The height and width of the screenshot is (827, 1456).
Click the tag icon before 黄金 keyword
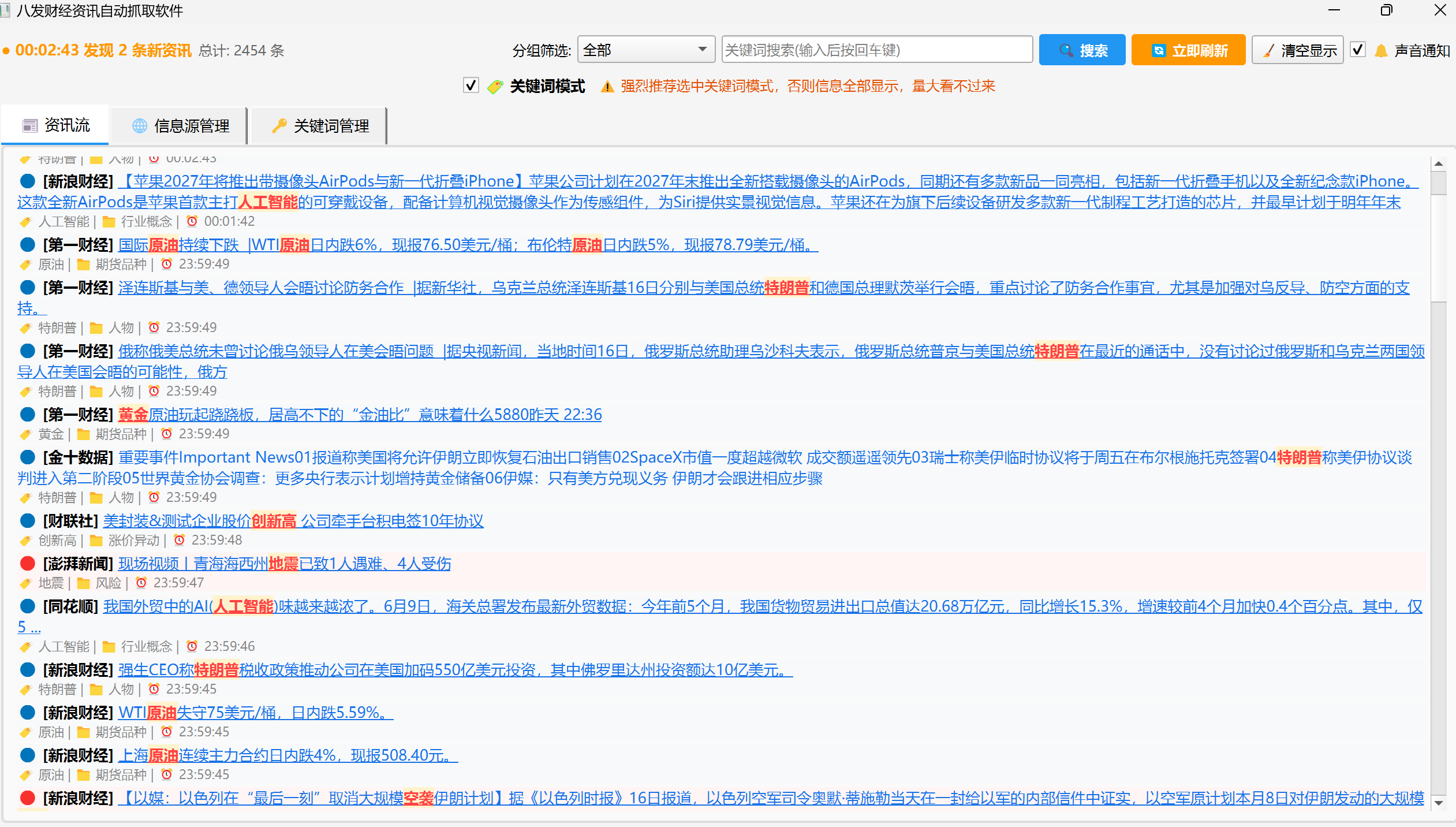click(25, 434)
